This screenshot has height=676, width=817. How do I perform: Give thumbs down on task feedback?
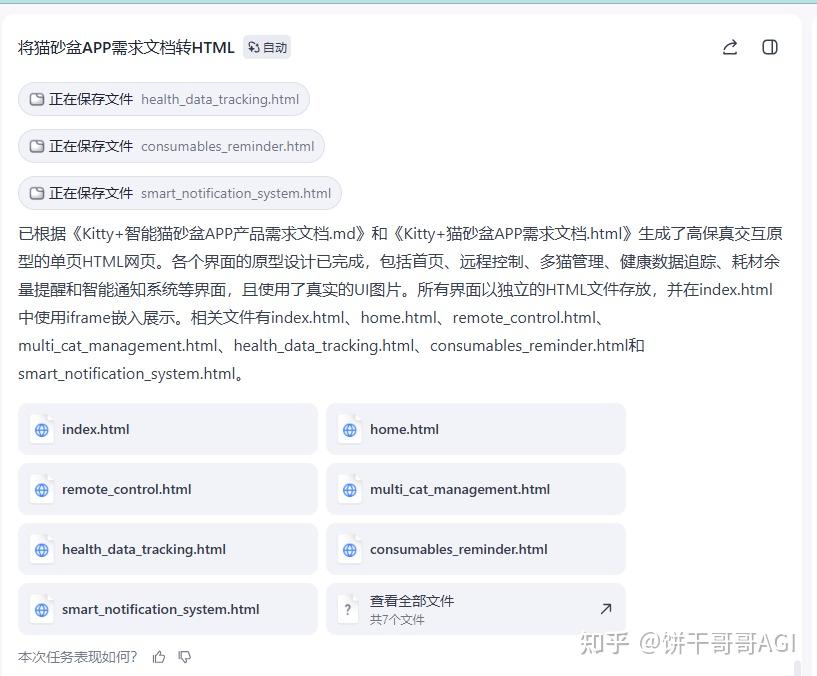[x=185, y=657]
